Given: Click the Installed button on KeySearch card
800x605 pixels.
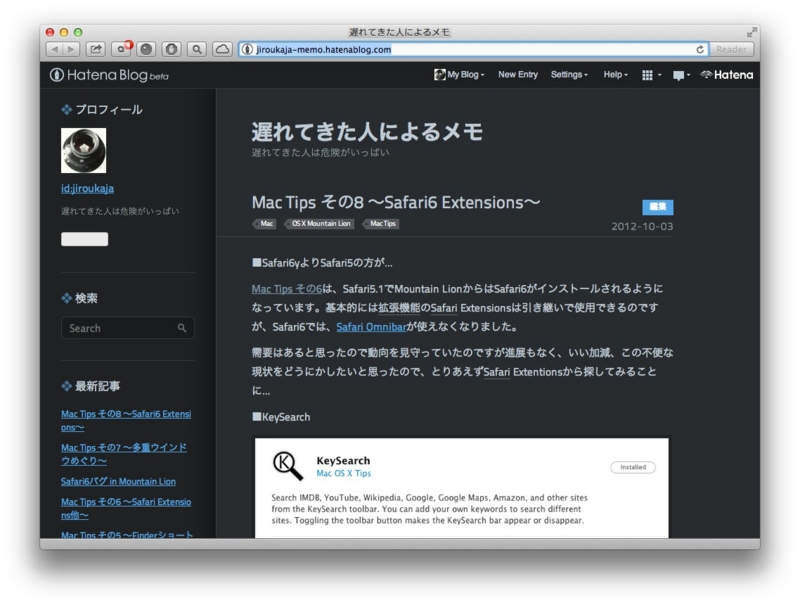Looking at the screenshot, I should (633, 467).
